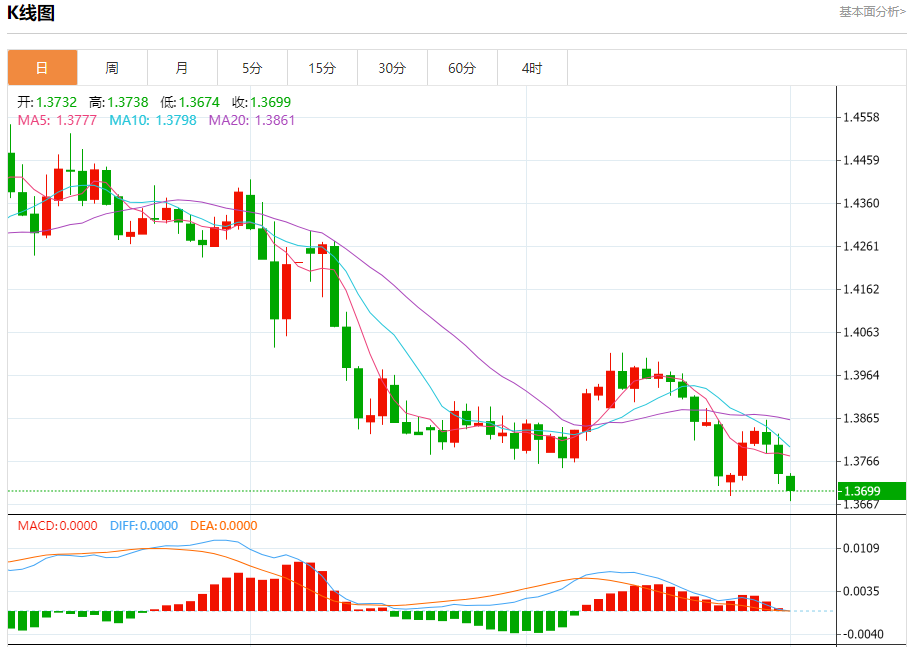Open the 60分 interval tab
The image size is (911, 647).
pos(462,68)
